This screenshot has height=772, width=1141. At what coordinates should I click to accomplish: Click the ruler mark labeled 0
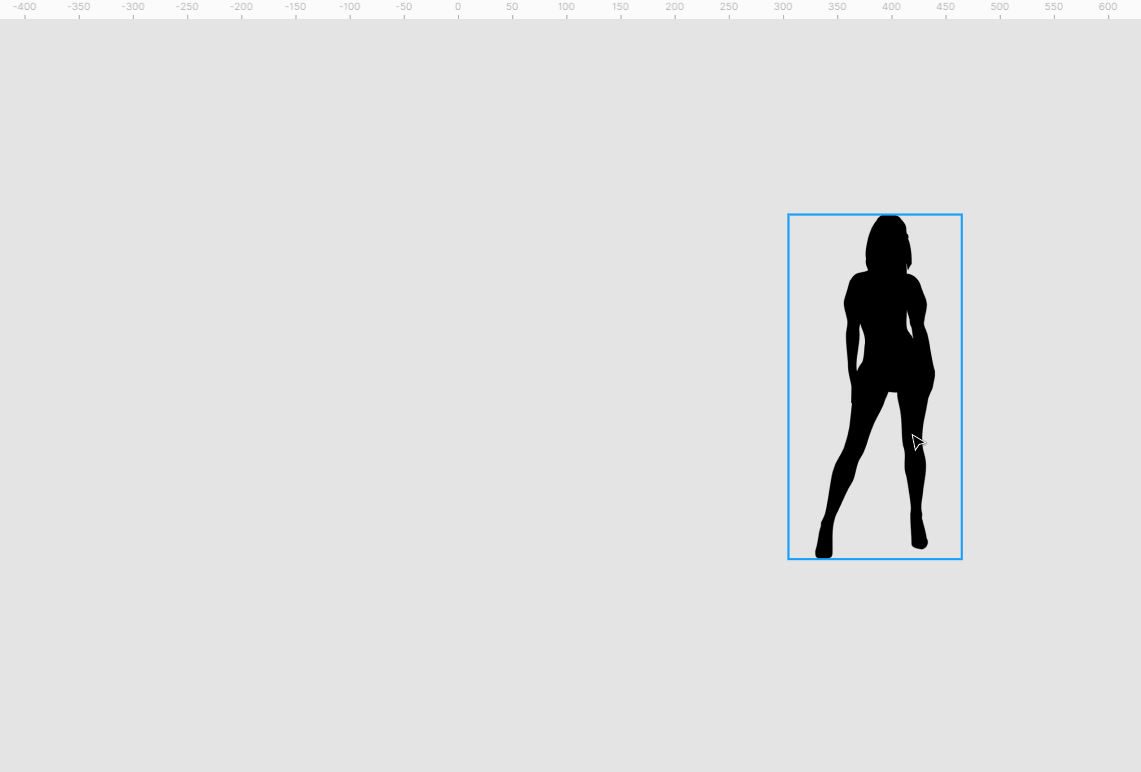tap(458, 7)
